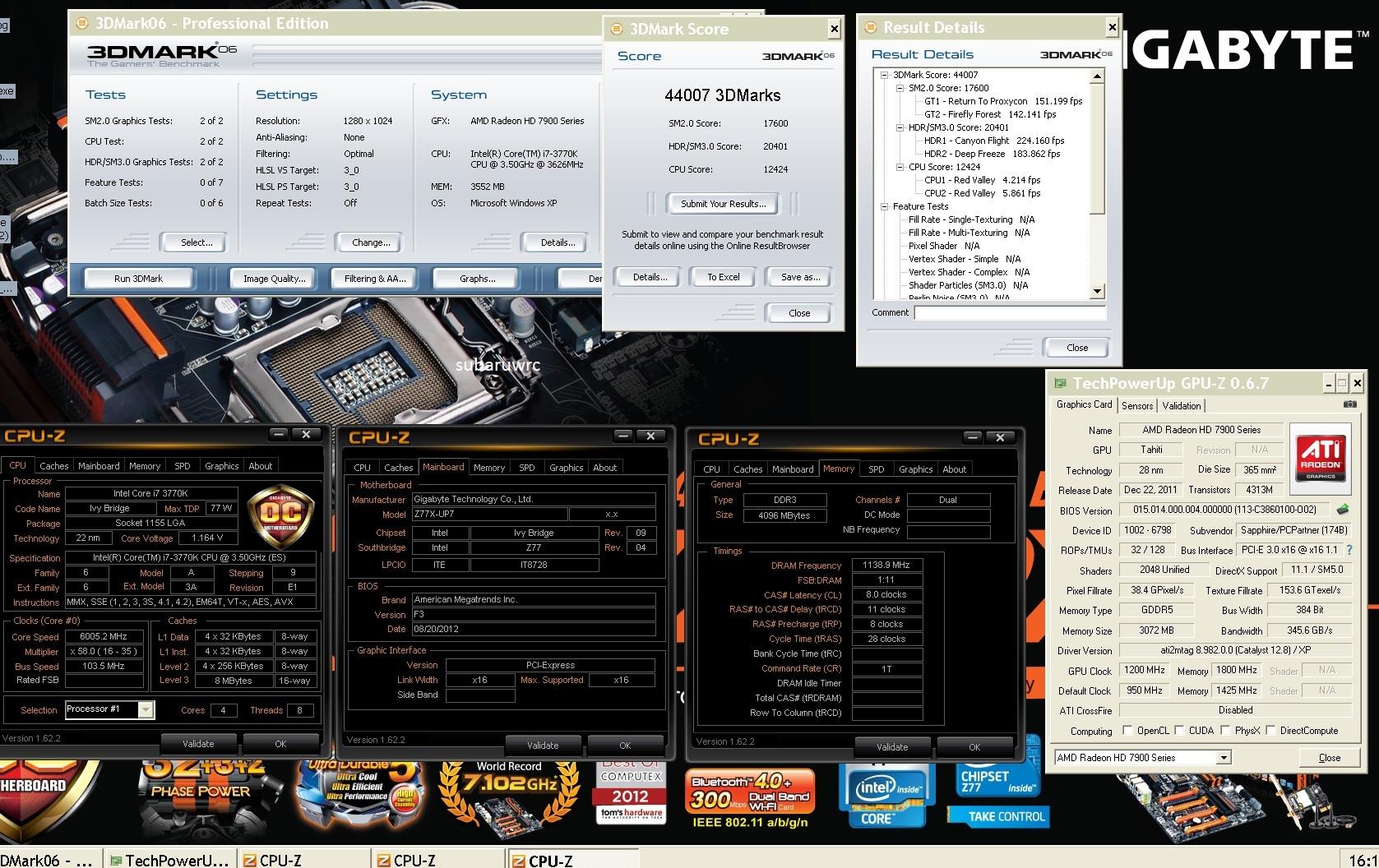
Task: Close the 3DMark Score window via X
Action: (834, 29)
